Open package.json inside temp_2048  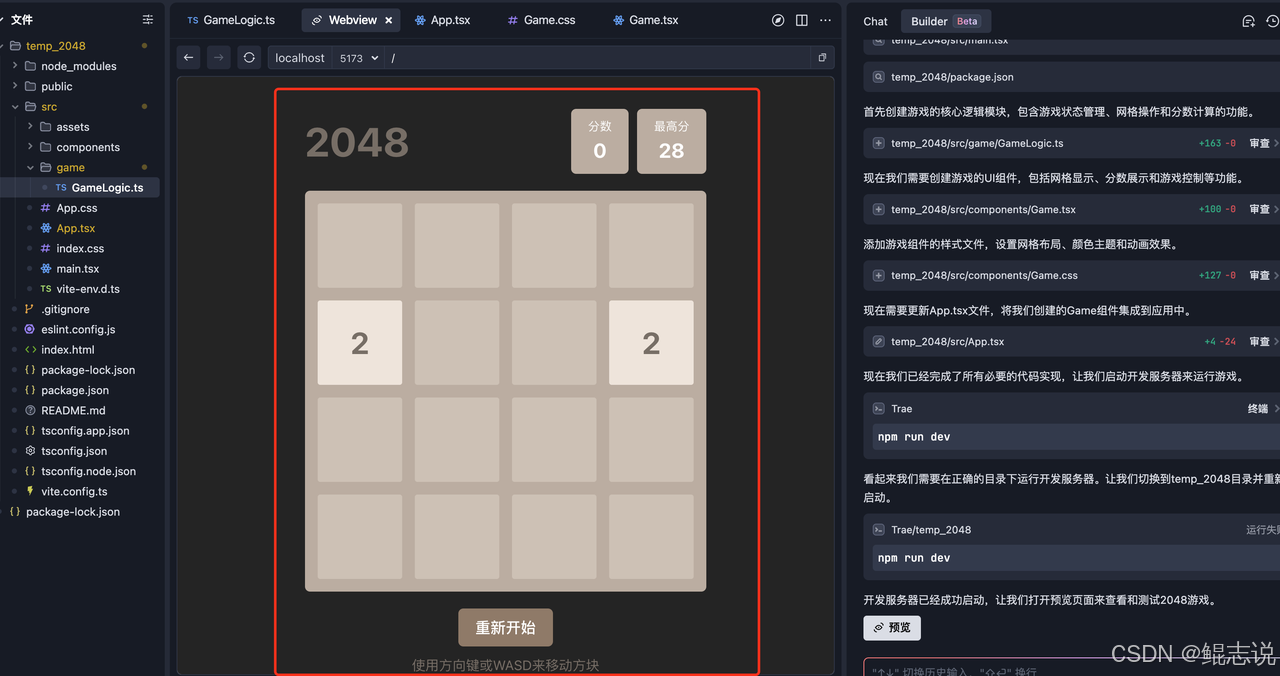(x=75, y=390)
